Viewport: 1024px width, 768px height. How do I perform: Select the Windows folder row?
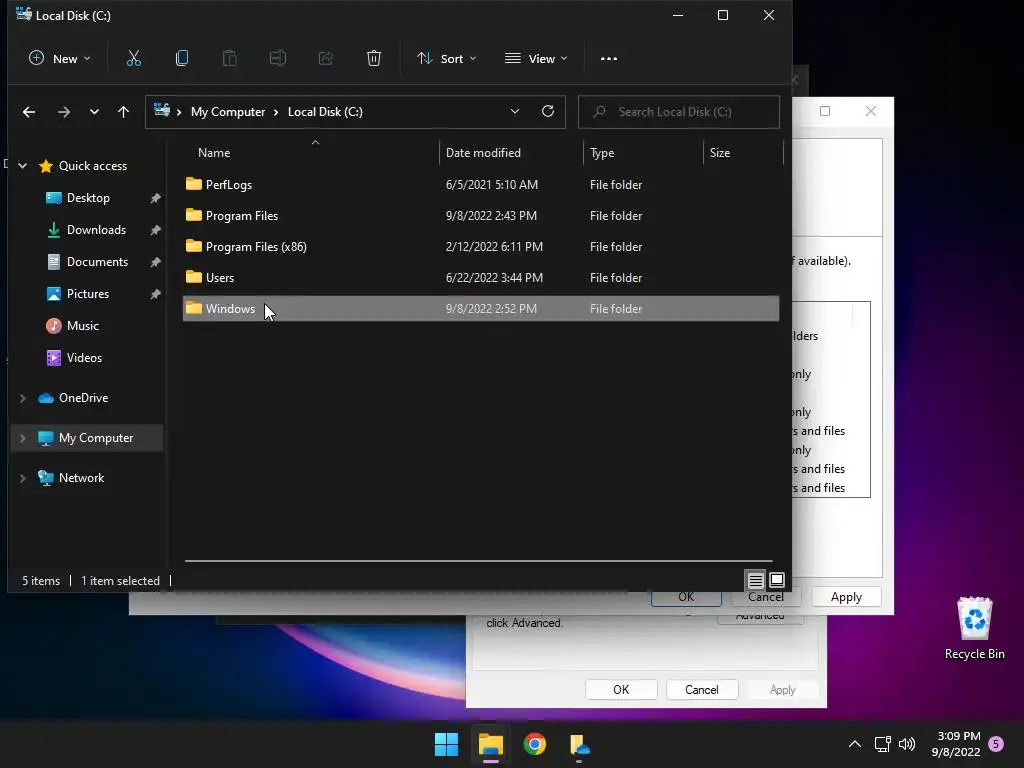[481, 309]
